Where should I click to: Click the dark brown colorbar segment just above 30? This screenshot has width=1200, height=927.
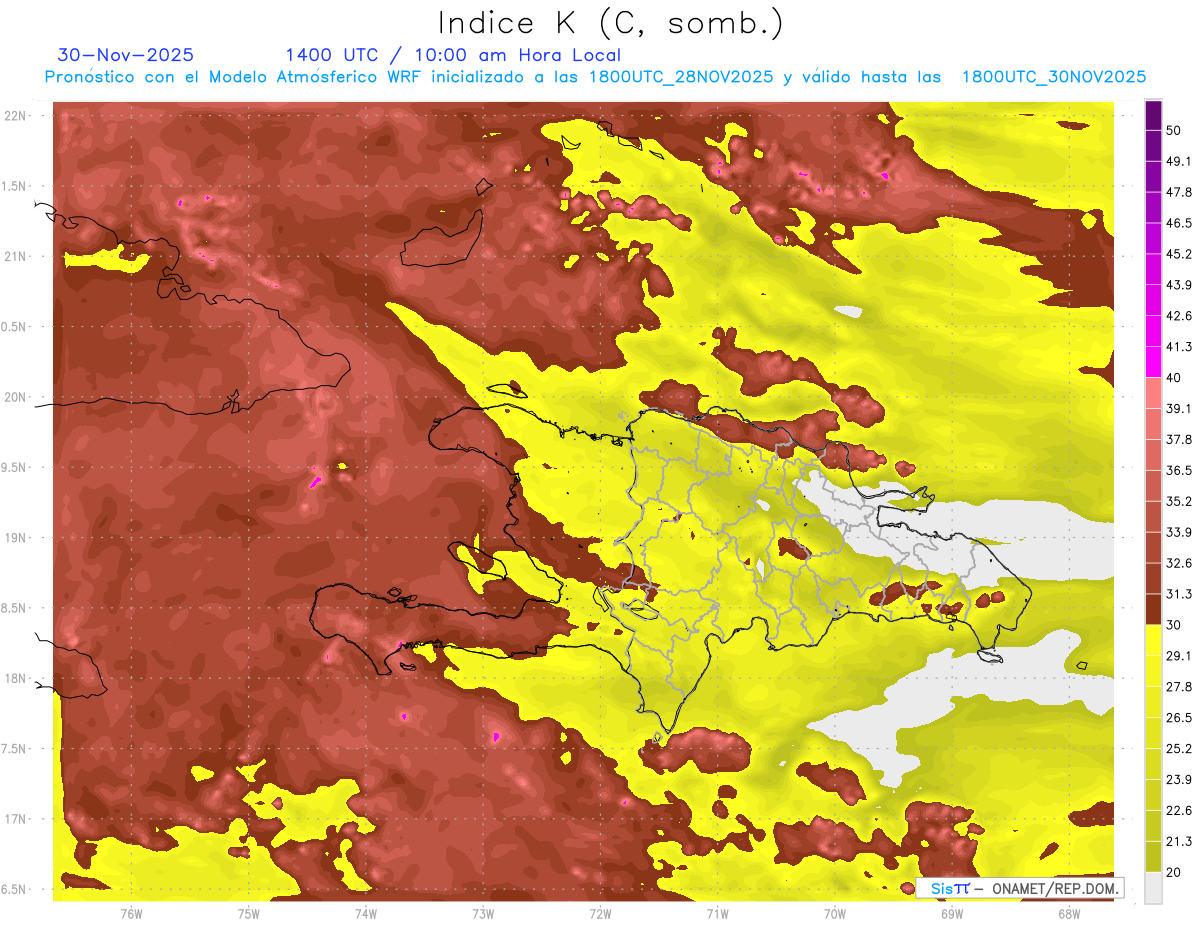[1153, 609]
